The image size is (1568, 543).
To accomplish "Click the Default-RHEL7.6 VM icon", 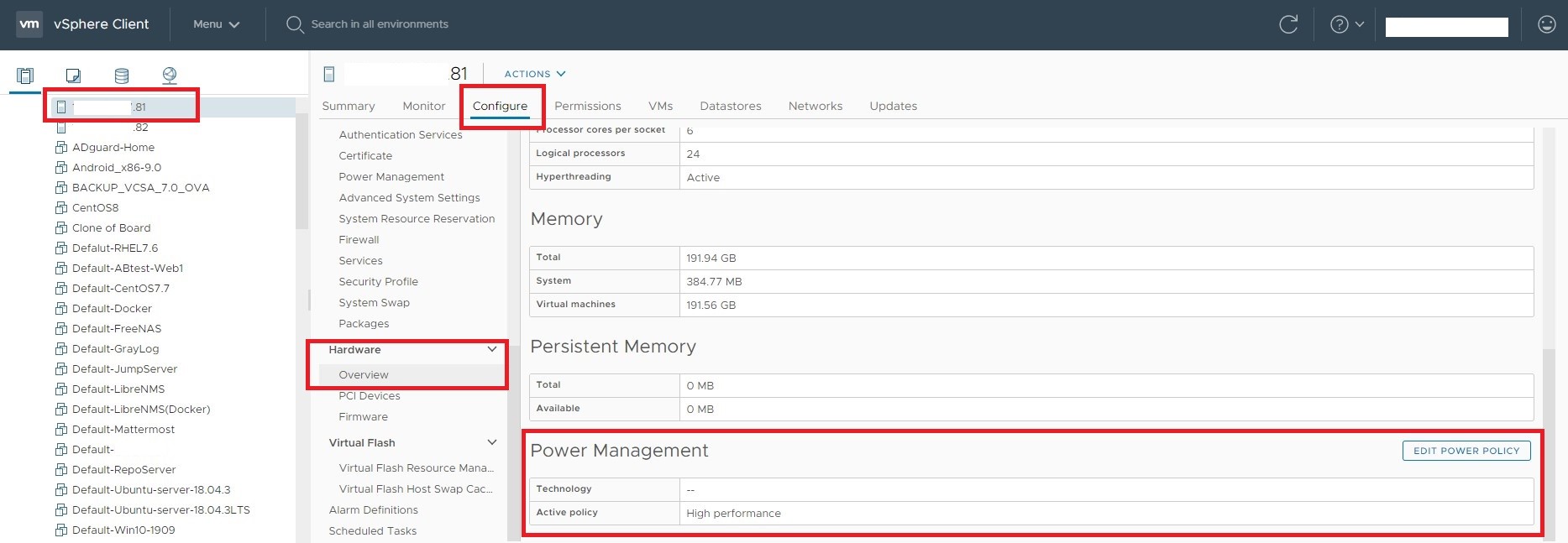I will pos(61,248).
